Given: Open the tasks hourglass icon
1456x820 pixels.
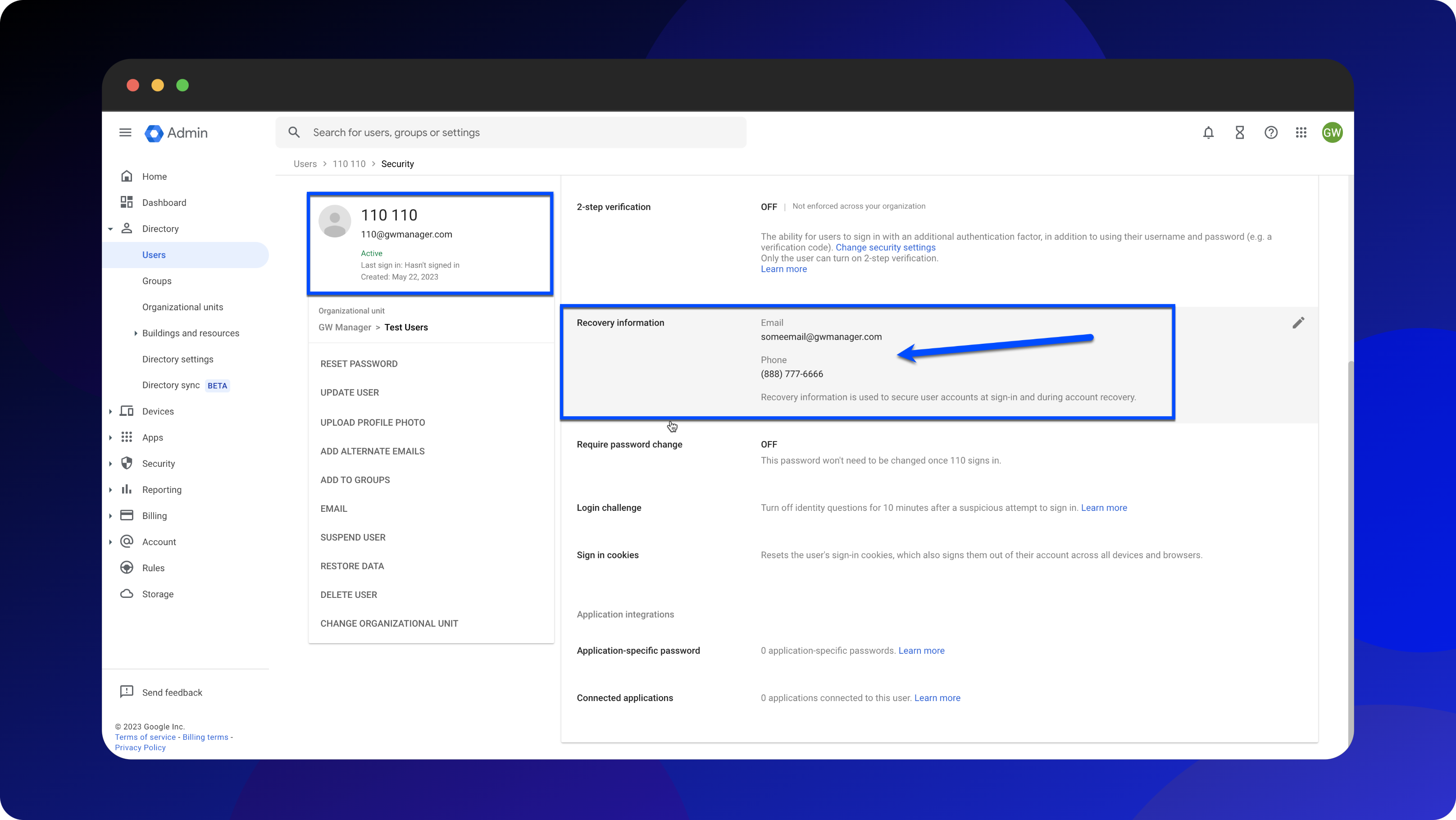Looking at the screenshot, I should pos(1239,132).
